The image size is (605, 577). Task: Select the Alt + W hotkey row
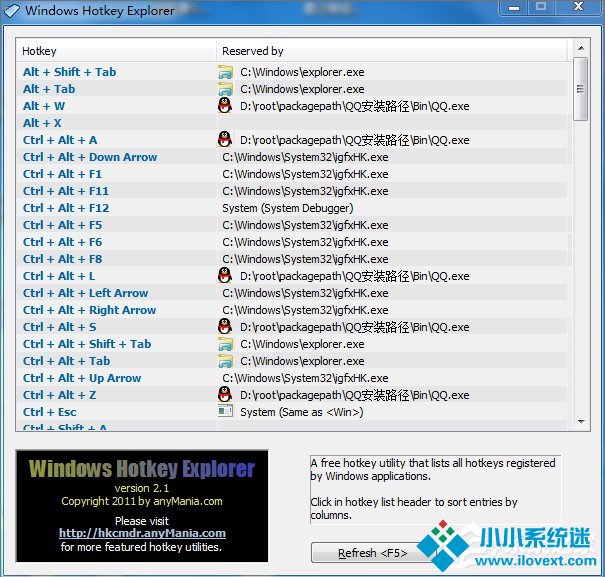click(x=292, y=106)
